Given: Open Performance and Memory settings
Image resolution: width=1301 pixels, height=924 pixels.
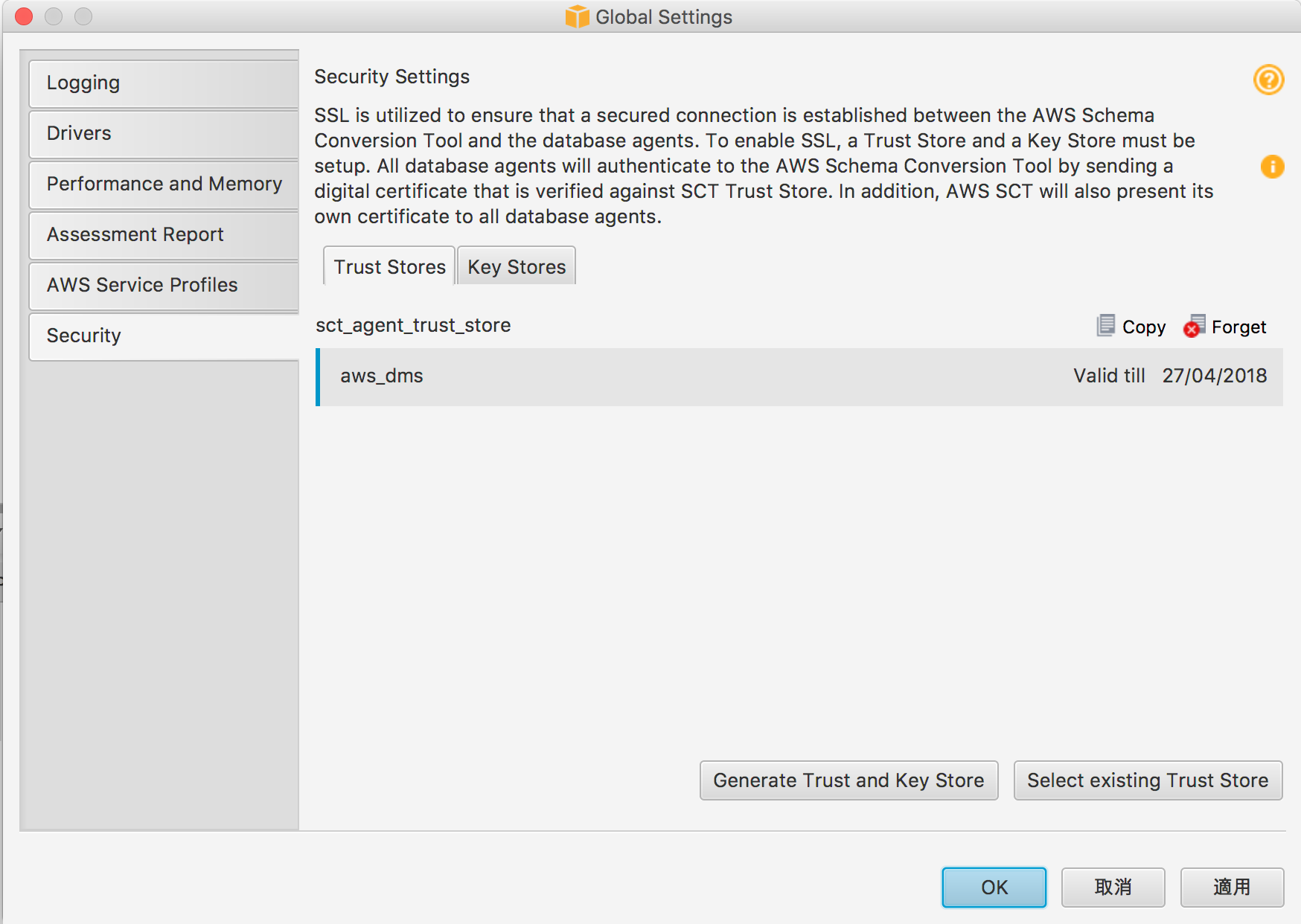Looking at the screenshot, I should click(x=164, y=184).
